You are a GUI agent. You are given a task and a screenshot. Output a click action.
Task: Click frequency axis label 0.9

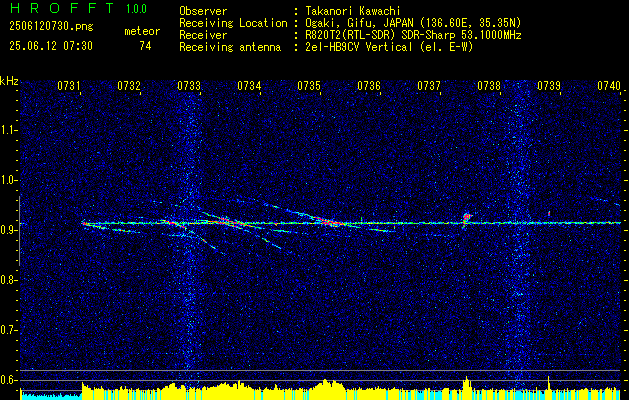click(7, 230)
